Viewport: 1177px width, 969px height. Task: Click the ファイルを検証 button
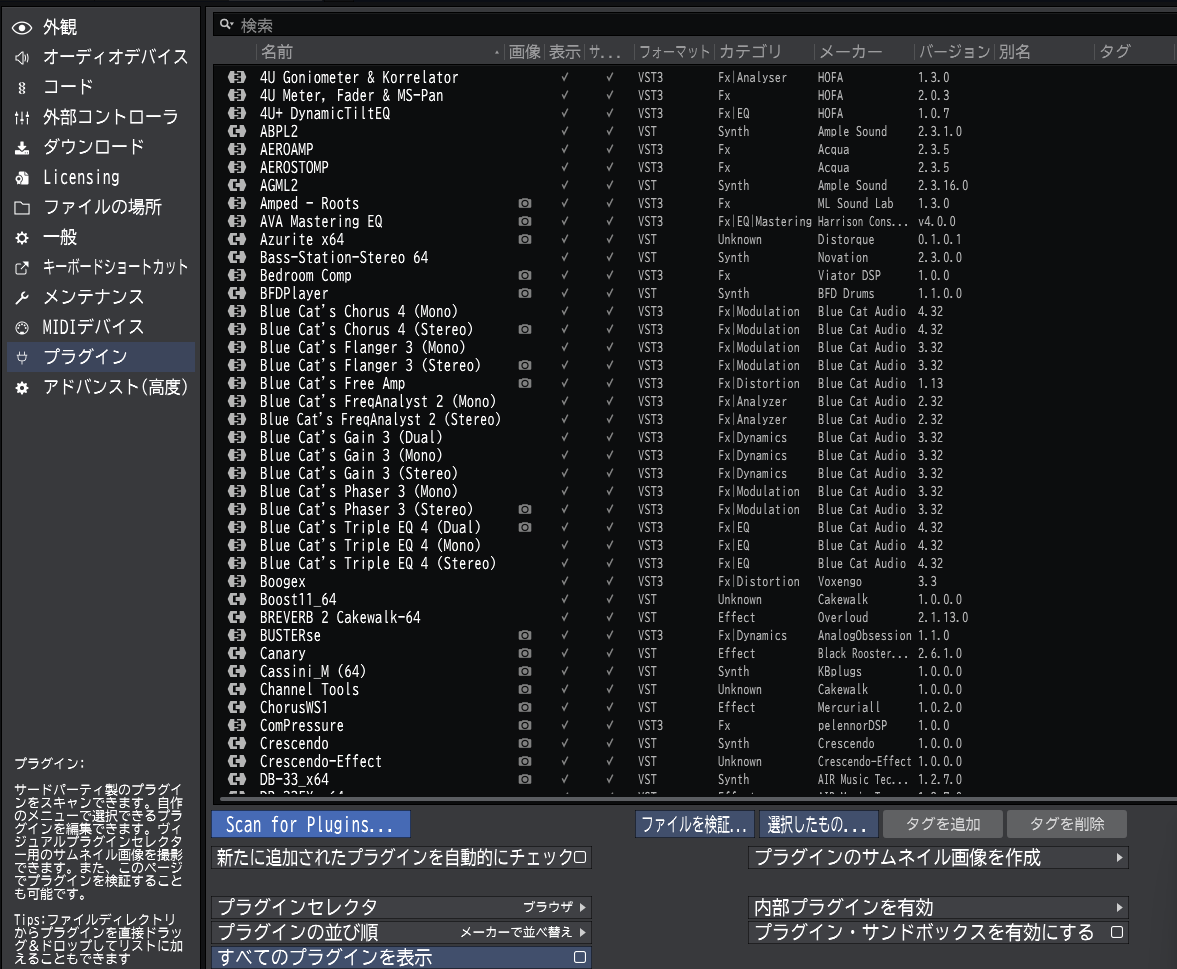694,824
